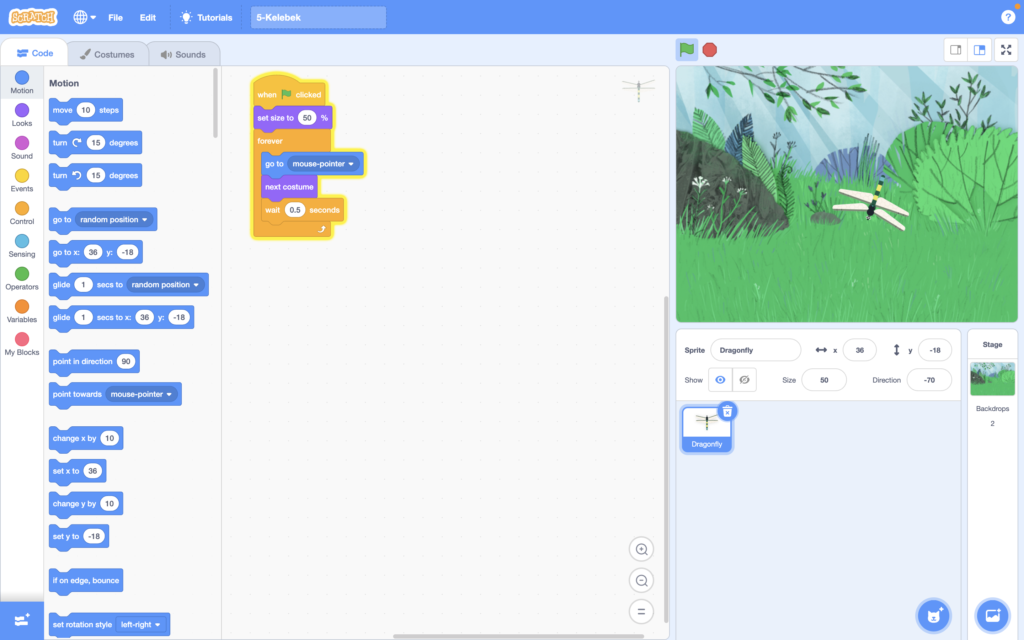Viewport: 1024px width, 640px height.
Task: Enter full screen stage mode
Action: pyautogui.click(x=1005, y=50)
